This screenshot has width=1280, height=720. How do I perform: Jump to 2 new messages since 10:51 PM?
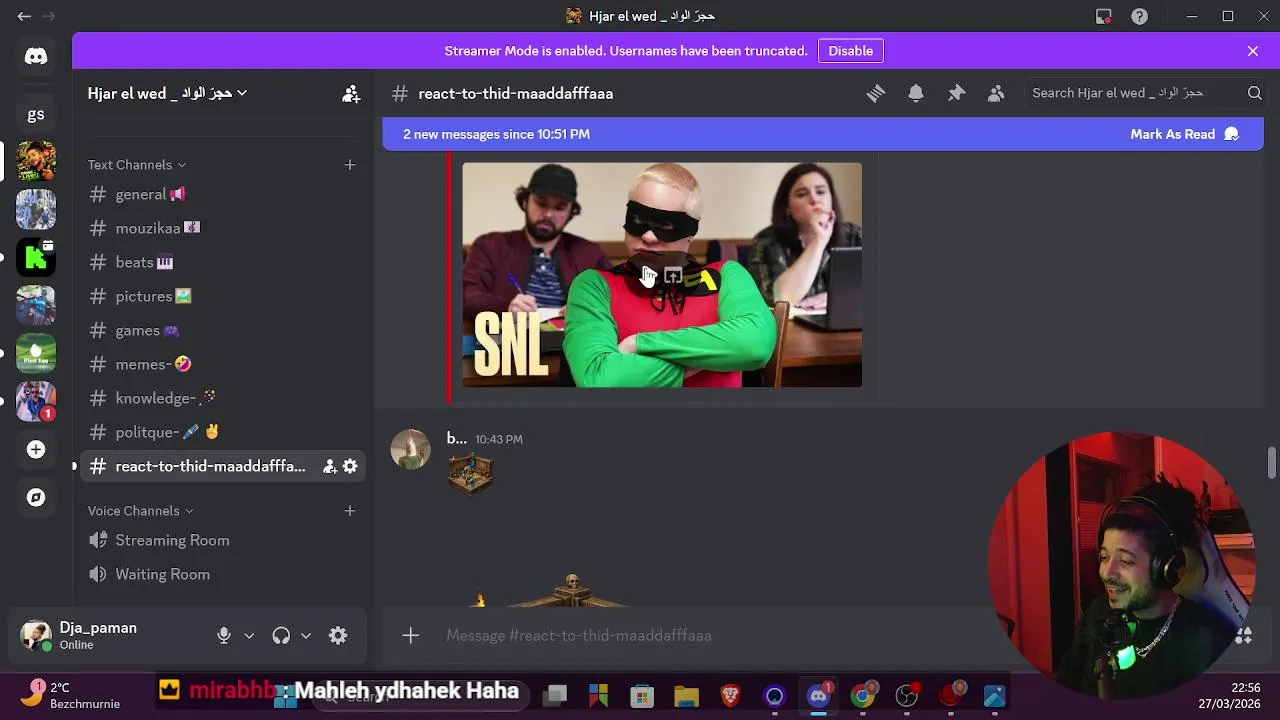497,134
